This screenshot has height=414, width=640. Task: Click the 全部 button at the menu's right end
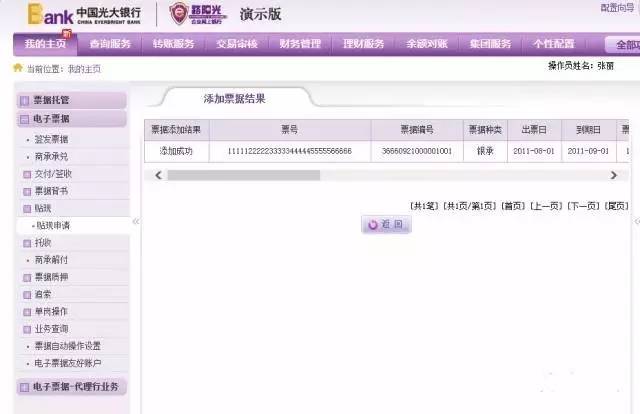tap(624, 45)
